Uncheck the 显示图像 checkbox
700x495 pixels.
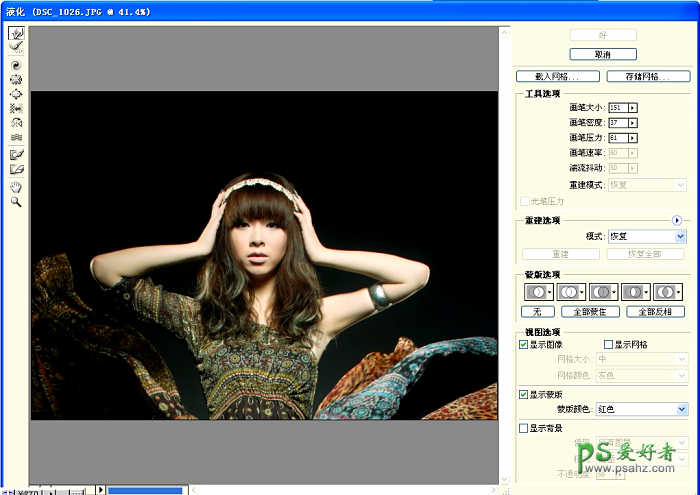click(x=524, y=344)
